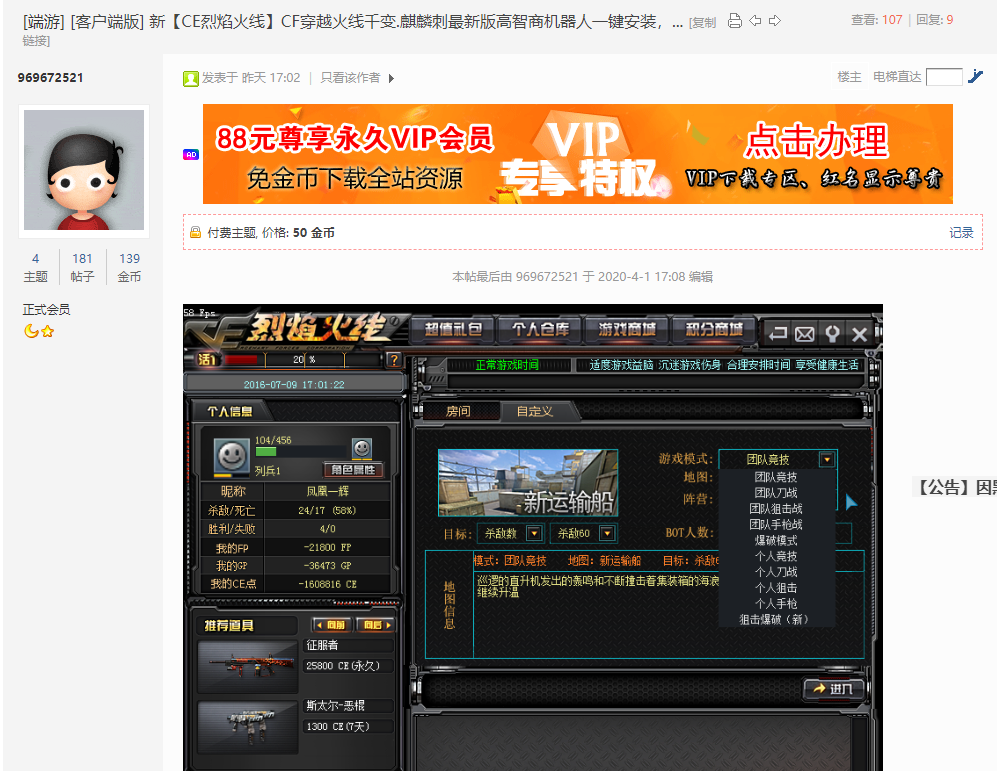This screenshot has height=771, width=997.
Task: Click the small rank badge icon beside 104/456
Action: pyautogui.click(x=362, y=448)
